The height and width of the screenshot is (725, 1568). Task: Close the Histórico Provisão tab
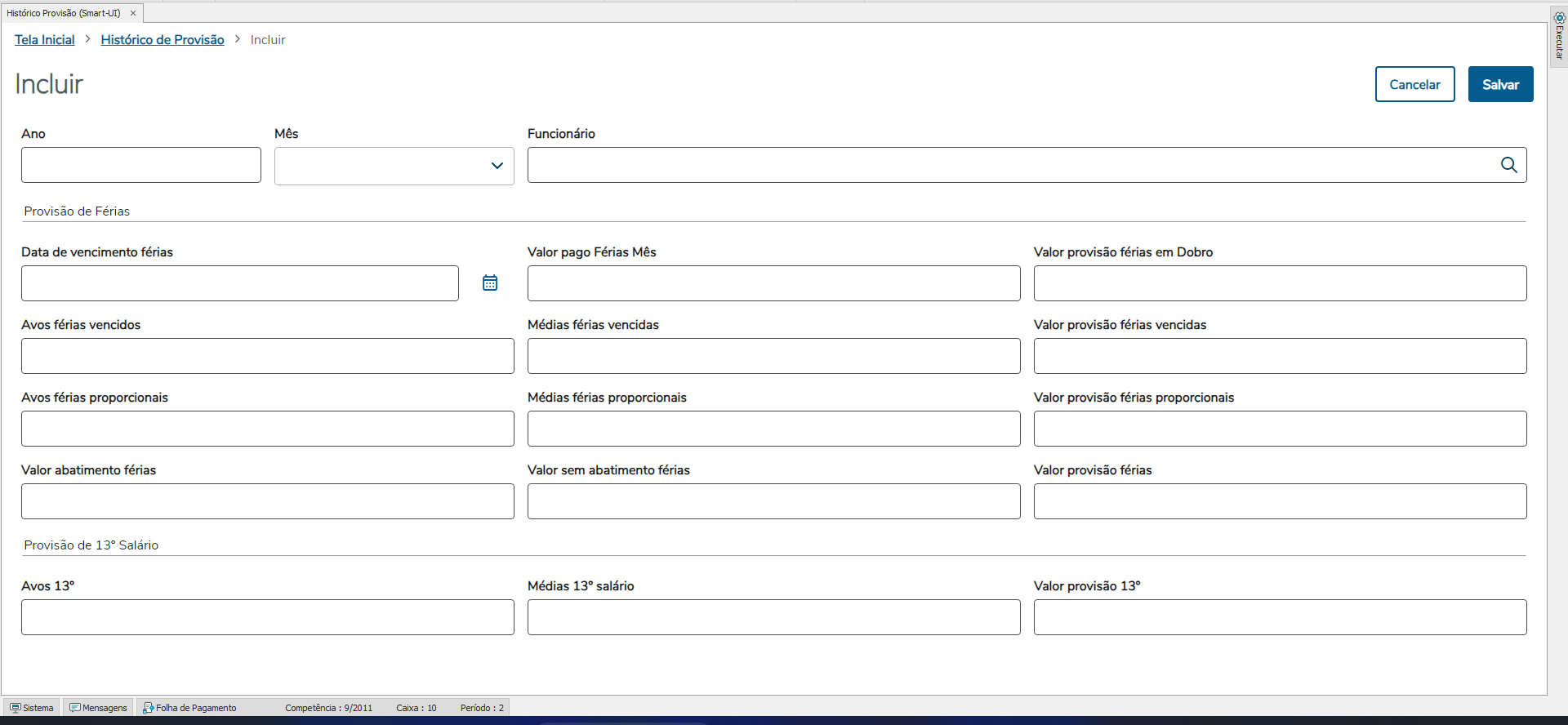tap(133, 13)
